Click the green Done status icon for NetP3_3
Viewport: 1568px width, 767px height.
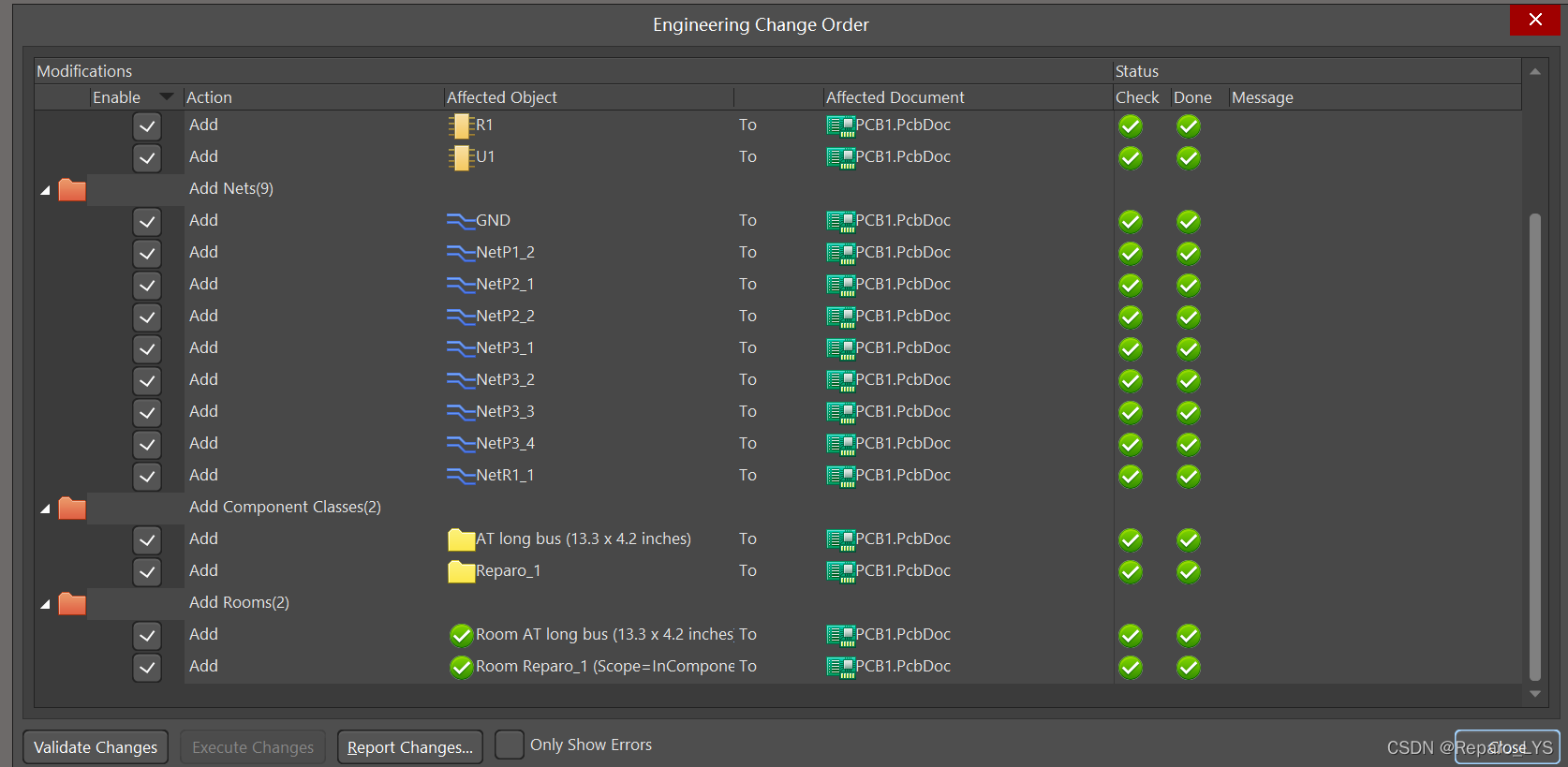point(1189,412)
